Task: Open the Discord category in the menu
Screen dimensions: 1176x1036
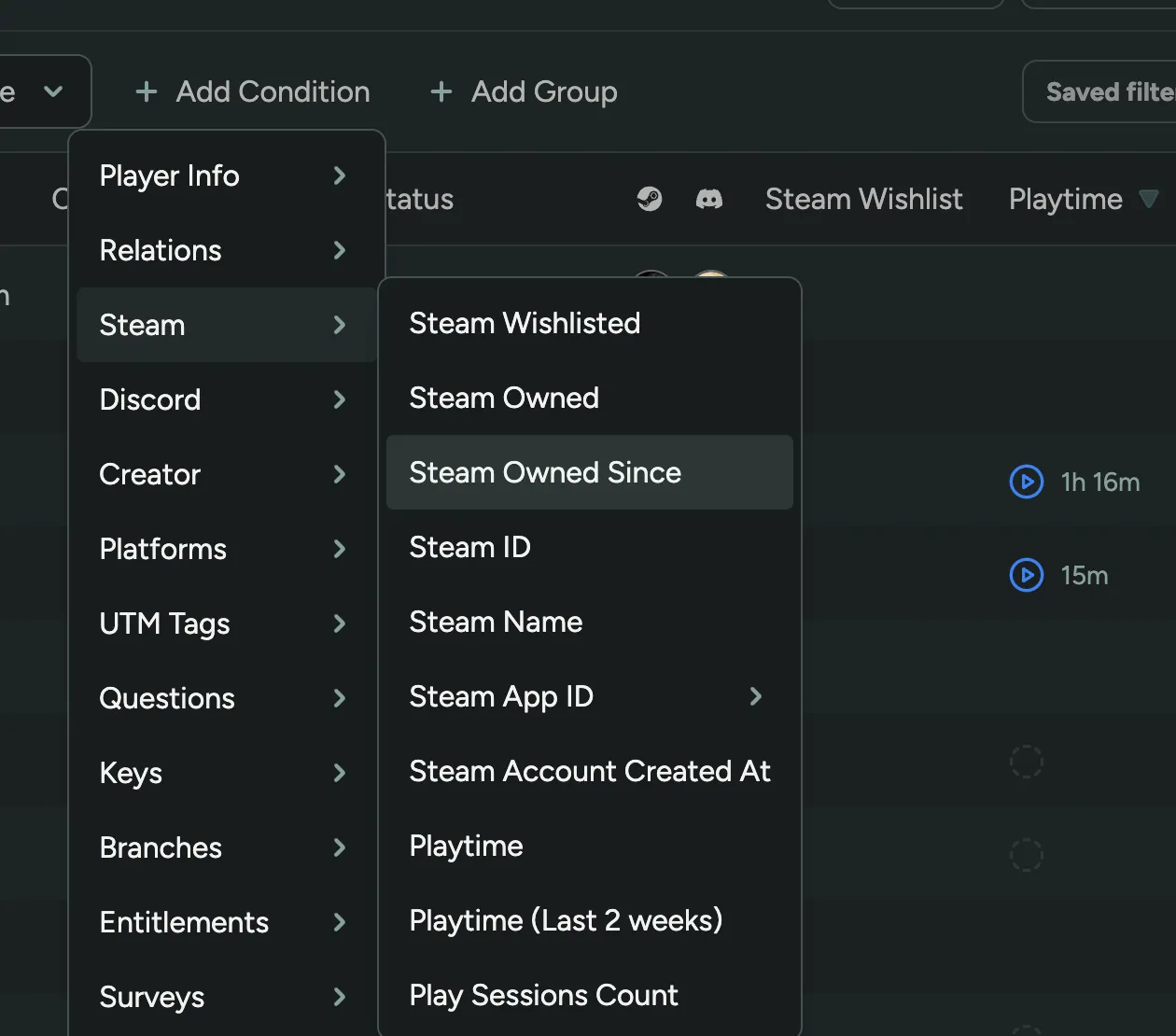Action: tap(149, 399)
